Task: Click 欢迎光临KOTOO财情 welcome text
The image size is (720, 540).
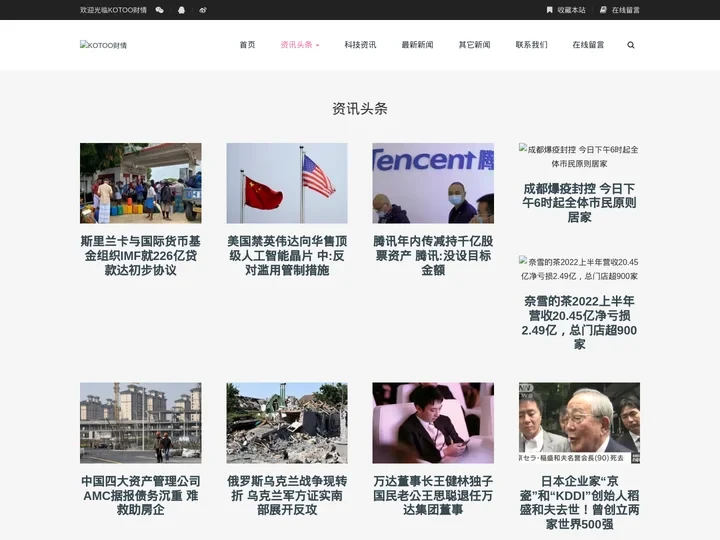Action: pos(113,10)
